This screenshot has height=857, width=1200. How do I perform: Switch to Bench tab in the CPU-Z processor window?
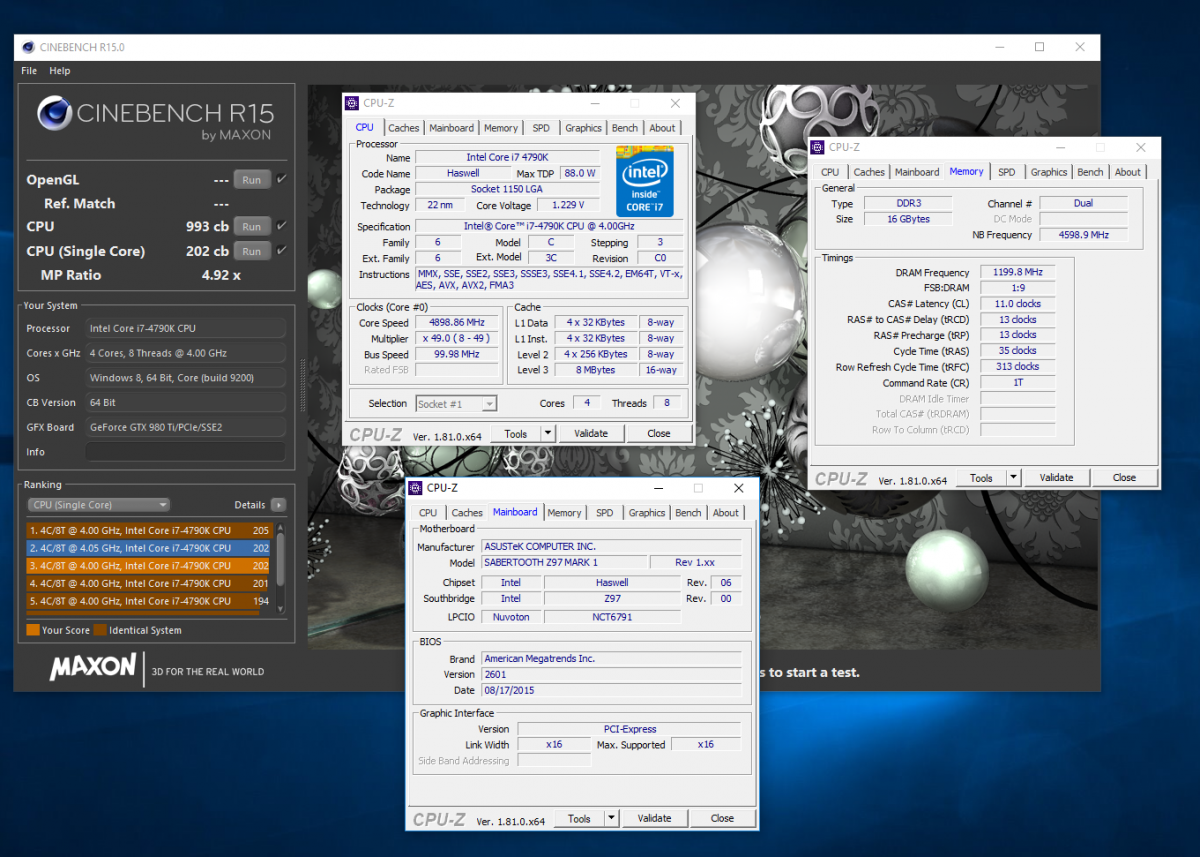pos(625,128)
